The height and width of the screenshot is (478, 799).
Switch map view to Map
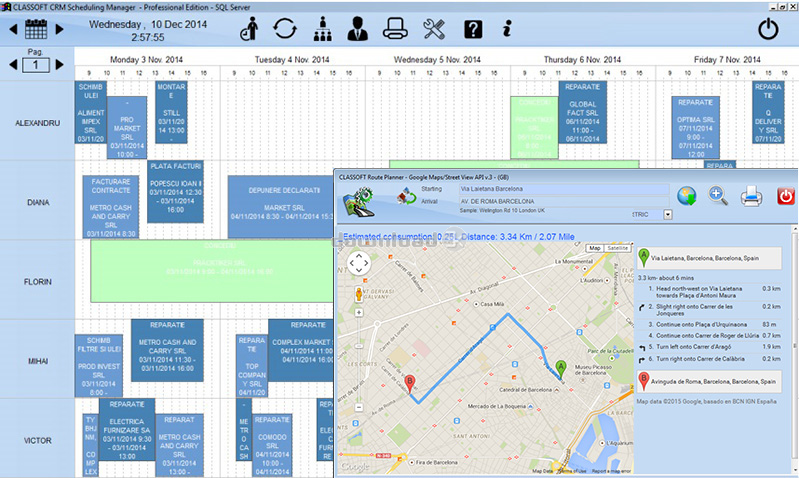click(595, 248)
